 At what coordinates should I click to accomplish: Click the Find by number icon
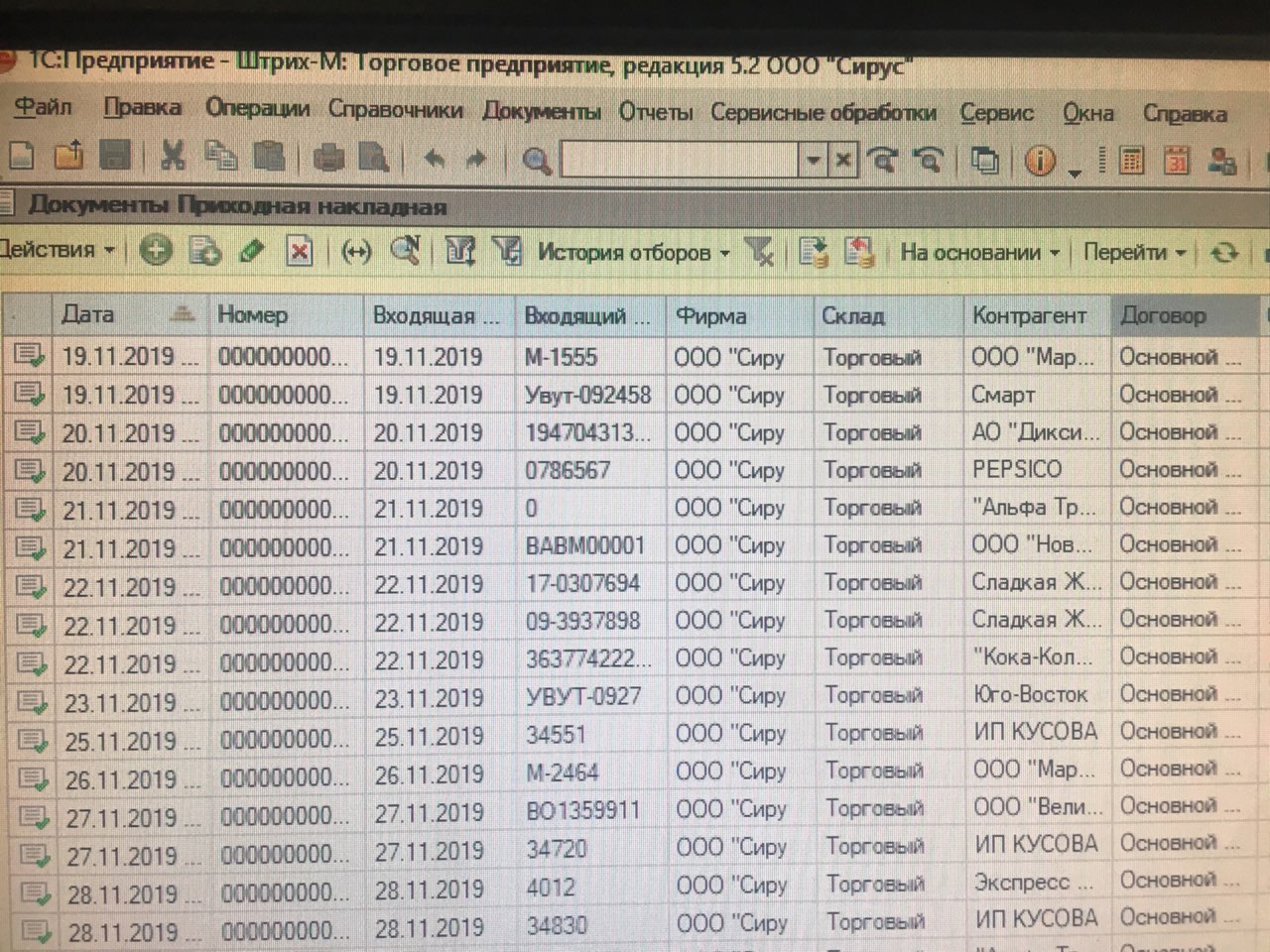pos(405,251)
